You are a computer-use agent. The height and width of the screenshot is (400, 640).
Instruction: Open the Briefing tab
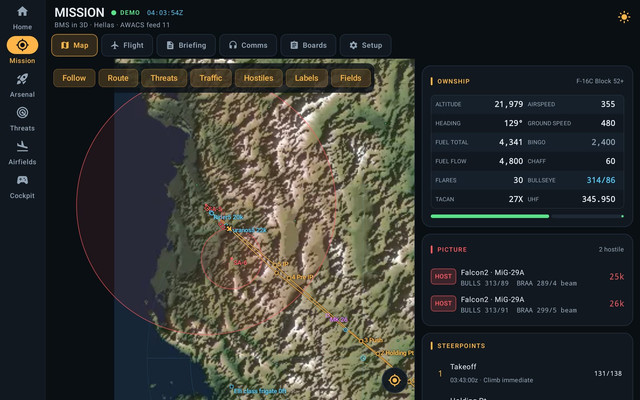[x=186, y=45]
